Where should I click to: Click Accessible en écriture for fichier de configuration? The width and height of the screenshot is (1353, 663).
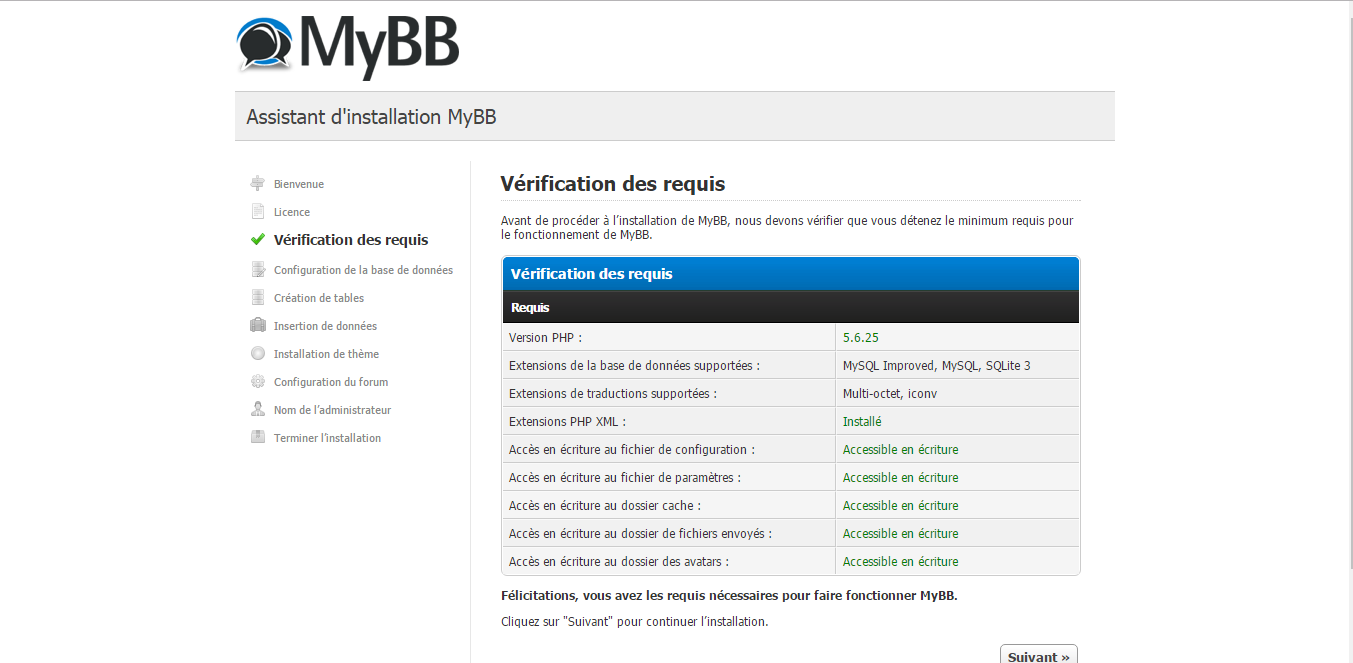(x=900, y=450)
